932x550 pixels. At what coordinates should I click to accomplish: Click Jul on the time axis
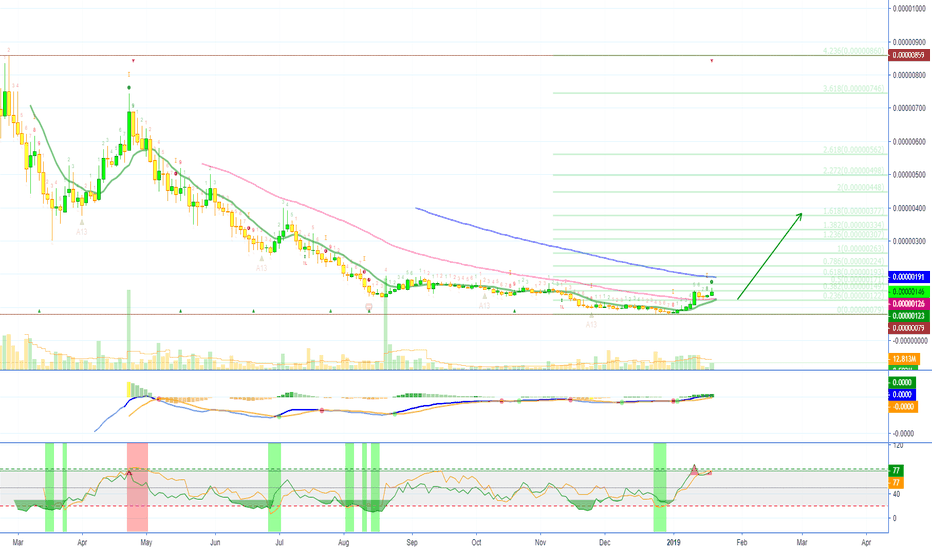279,542
